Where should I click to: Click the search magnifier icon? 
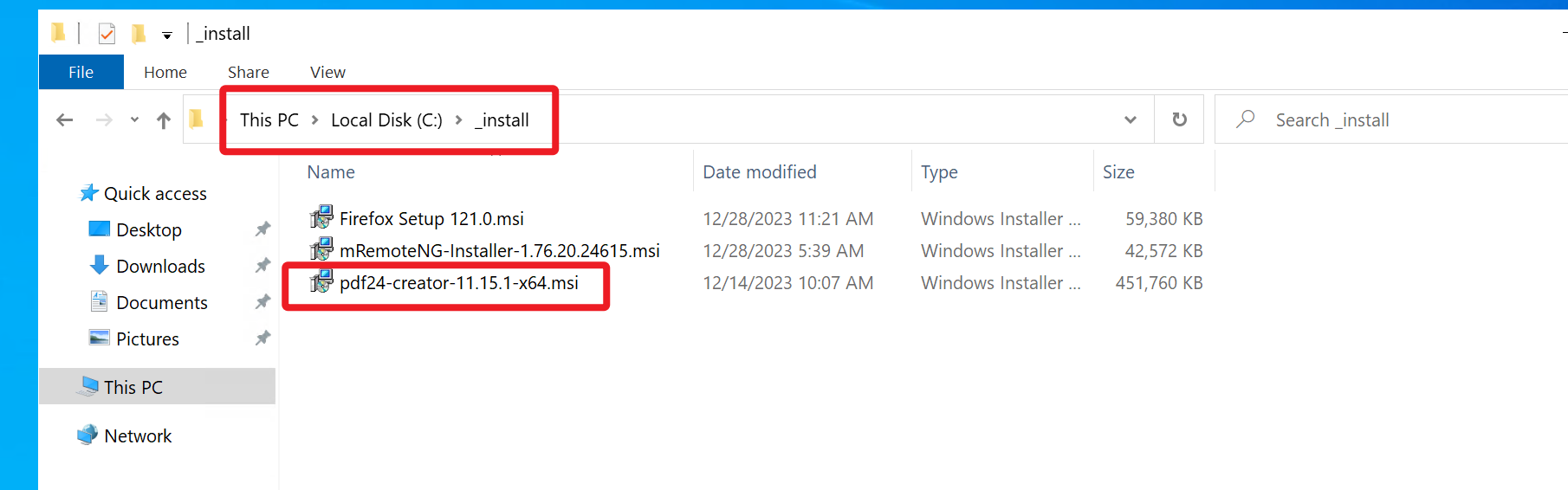click(x=1245, y=119)
